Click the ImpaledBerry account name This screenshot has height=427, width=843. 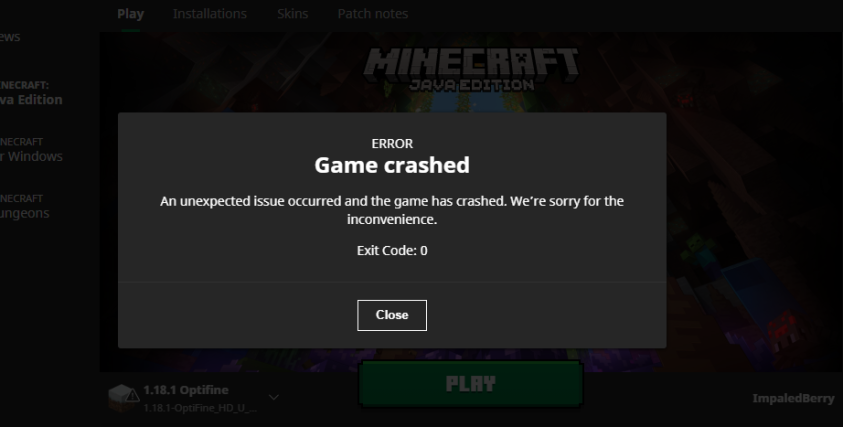point(794,398)
